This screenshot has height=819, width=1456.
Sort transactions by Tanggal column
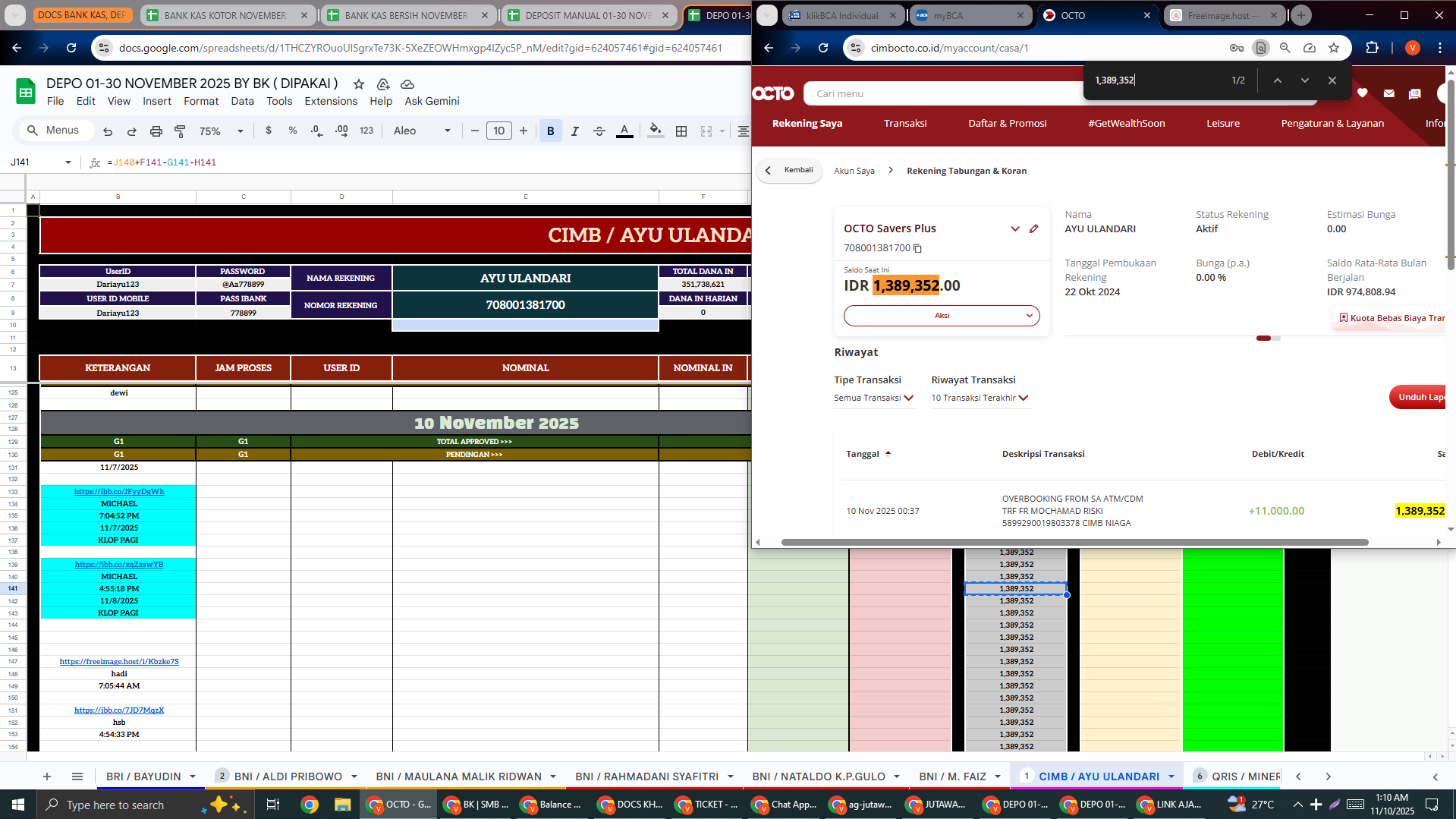coord(868,454)
